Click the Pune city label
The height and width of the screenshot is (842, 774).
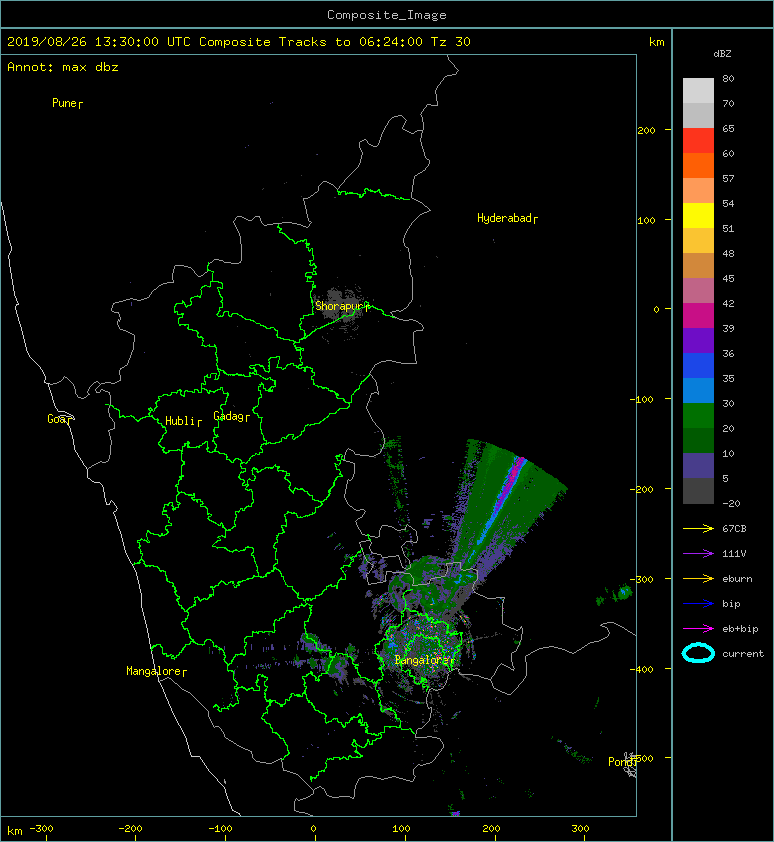point(67,103)
